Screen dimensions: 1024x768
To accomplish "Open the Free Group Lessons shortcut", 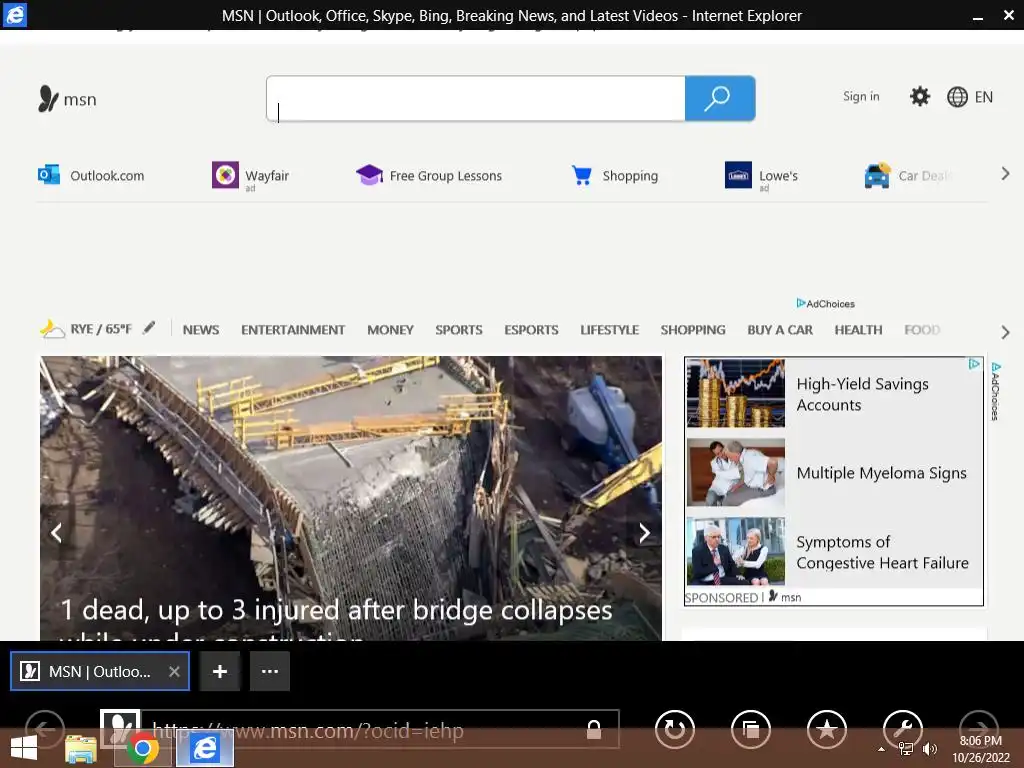I will tap(429, 175).
